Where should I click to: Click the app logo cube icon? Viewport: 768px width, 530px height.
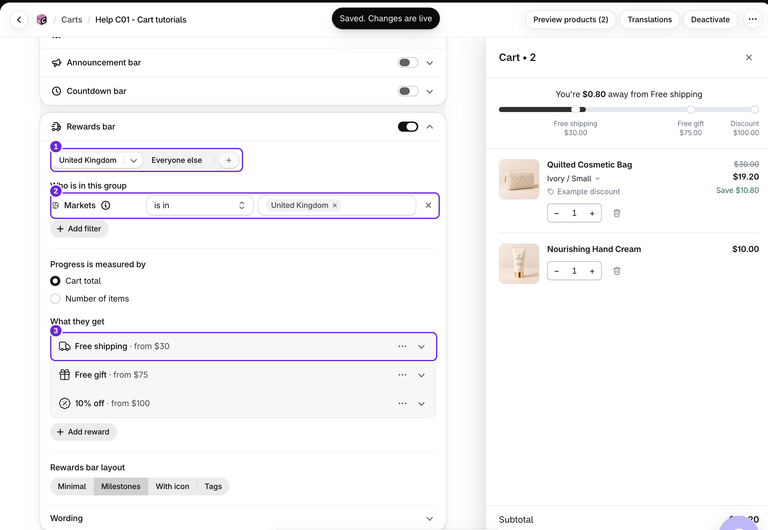(42, 20)
